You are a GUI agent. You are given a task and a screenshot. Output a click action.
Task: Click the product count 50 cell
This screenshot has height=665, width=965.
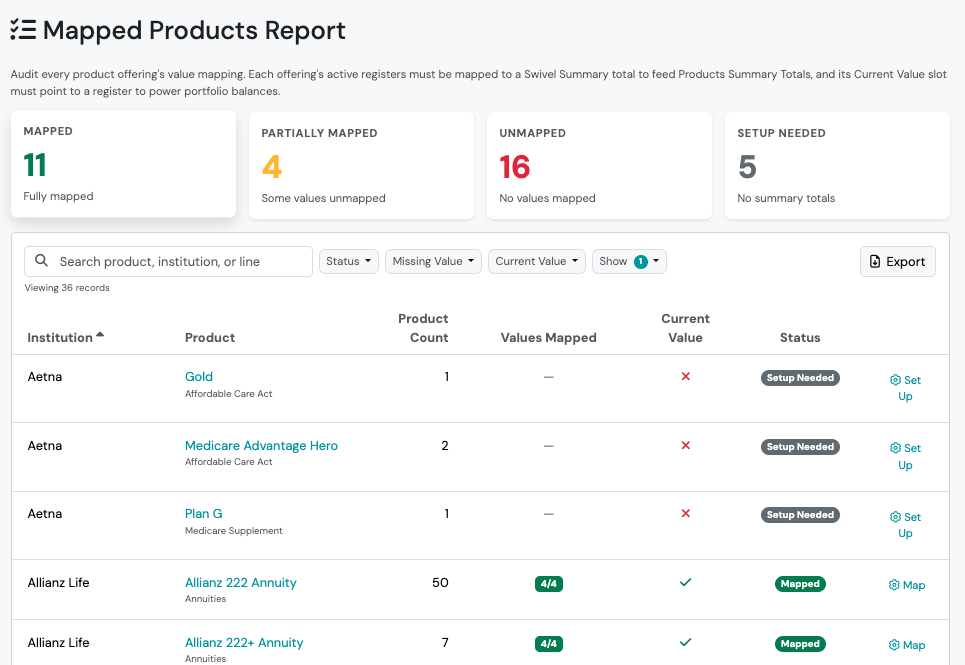pos(440,583)
